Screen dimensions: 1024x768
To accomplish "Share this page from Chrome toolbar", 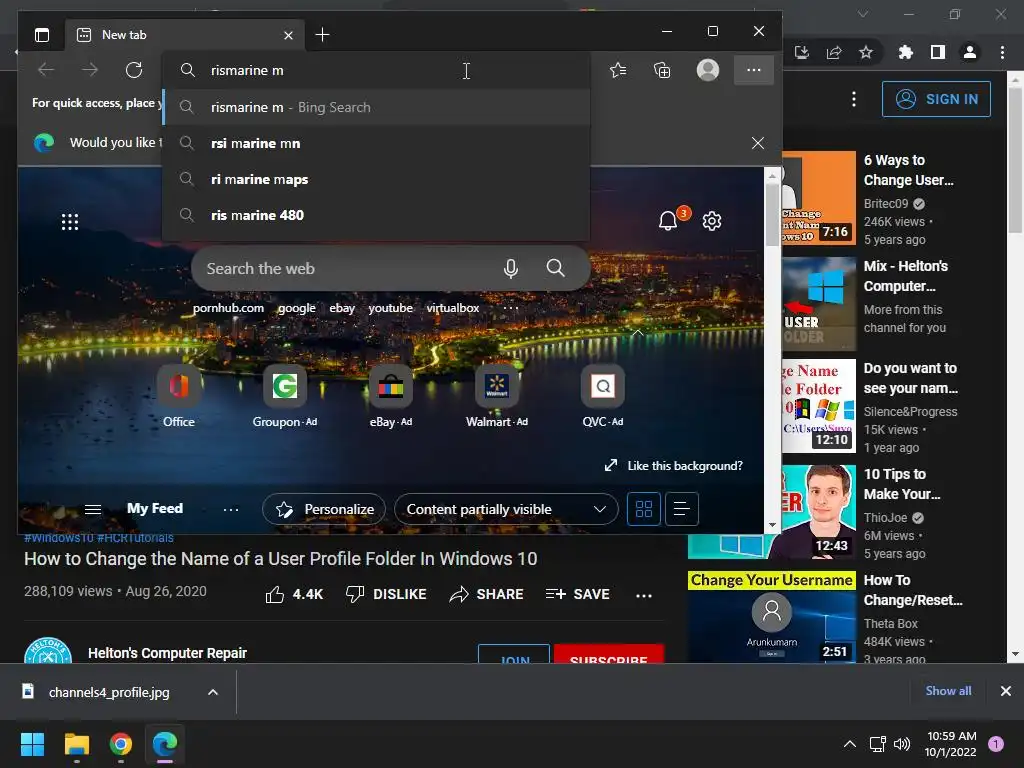I will click(834, 52).
